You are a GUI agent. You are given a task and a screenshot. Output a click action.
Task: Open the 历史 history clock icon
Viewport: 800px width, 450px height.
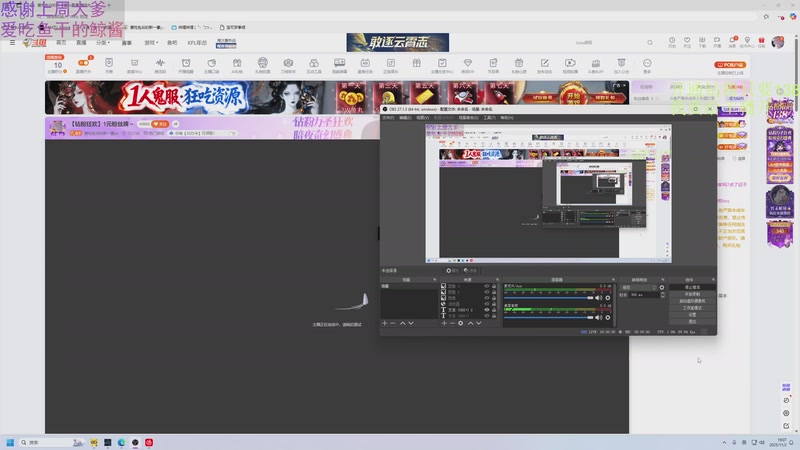(x=672, y=41)
